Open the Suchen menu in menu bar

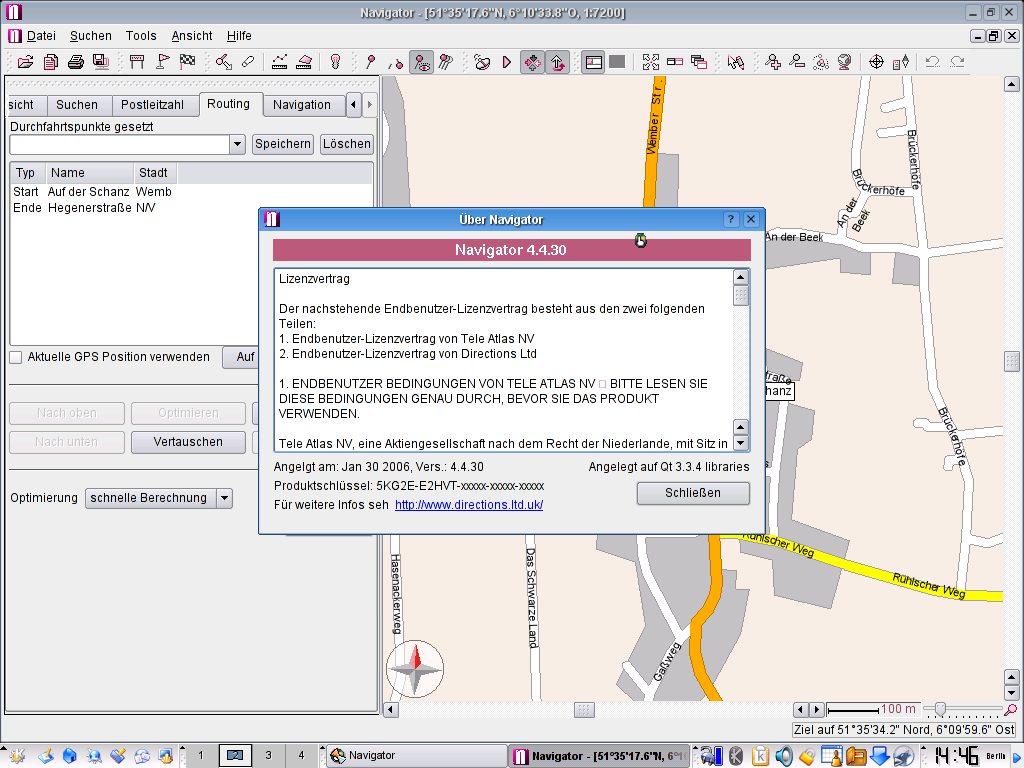coord(91,36)
